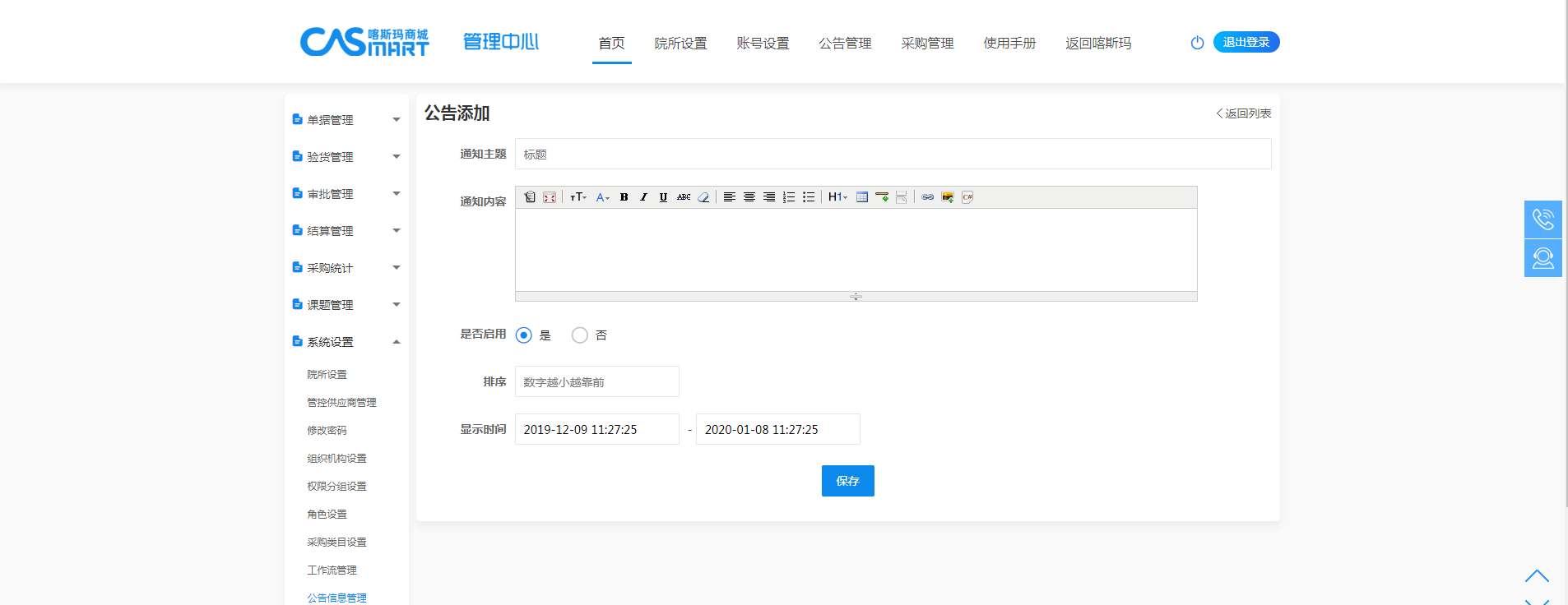Open the 公告管理 top menu
Image resolution: width=1568 pixels, height=605 pixels.
click(845, 44)
